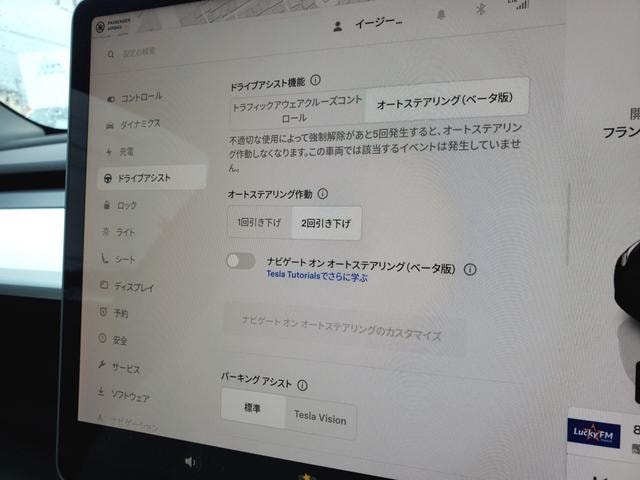The height and width of the screenshot is (480, 640).
Task: Open Tesla Tutorialsでさらに学ぶ link
Action: [317, 276]
